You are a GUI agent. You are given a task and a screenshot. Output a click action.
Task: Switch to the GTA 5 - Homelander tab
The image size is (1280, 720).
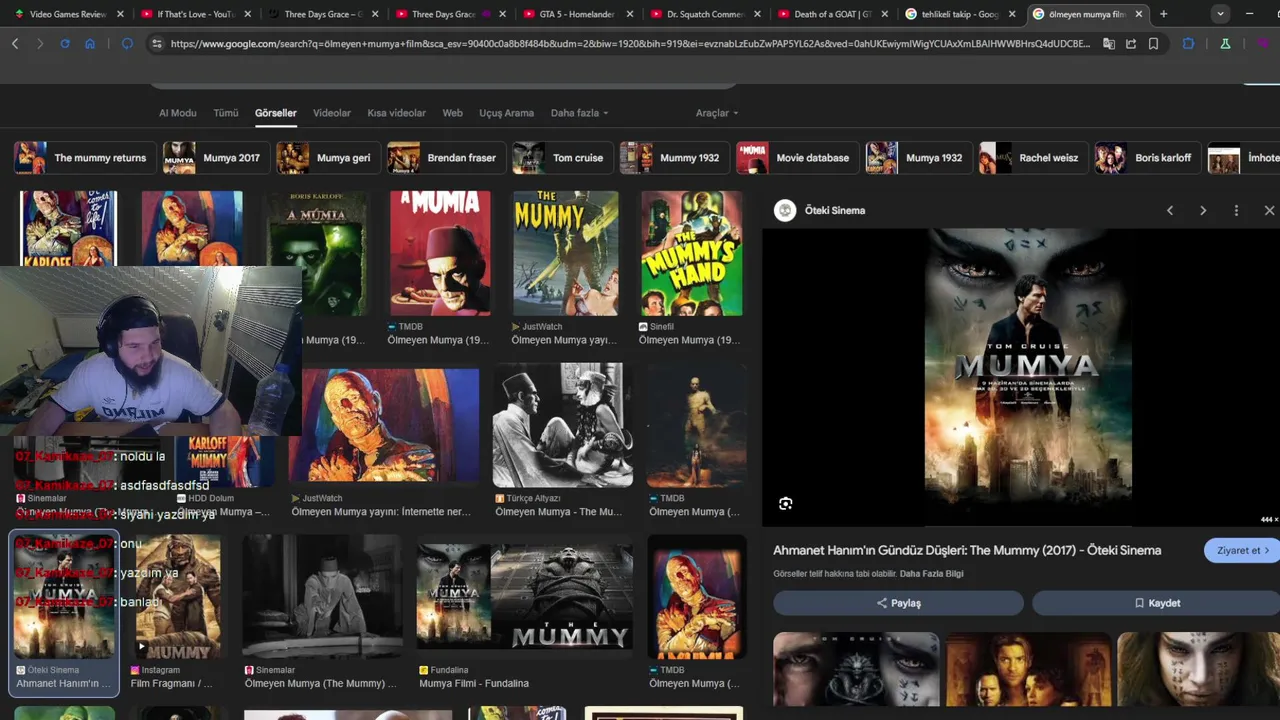[568, 14]
